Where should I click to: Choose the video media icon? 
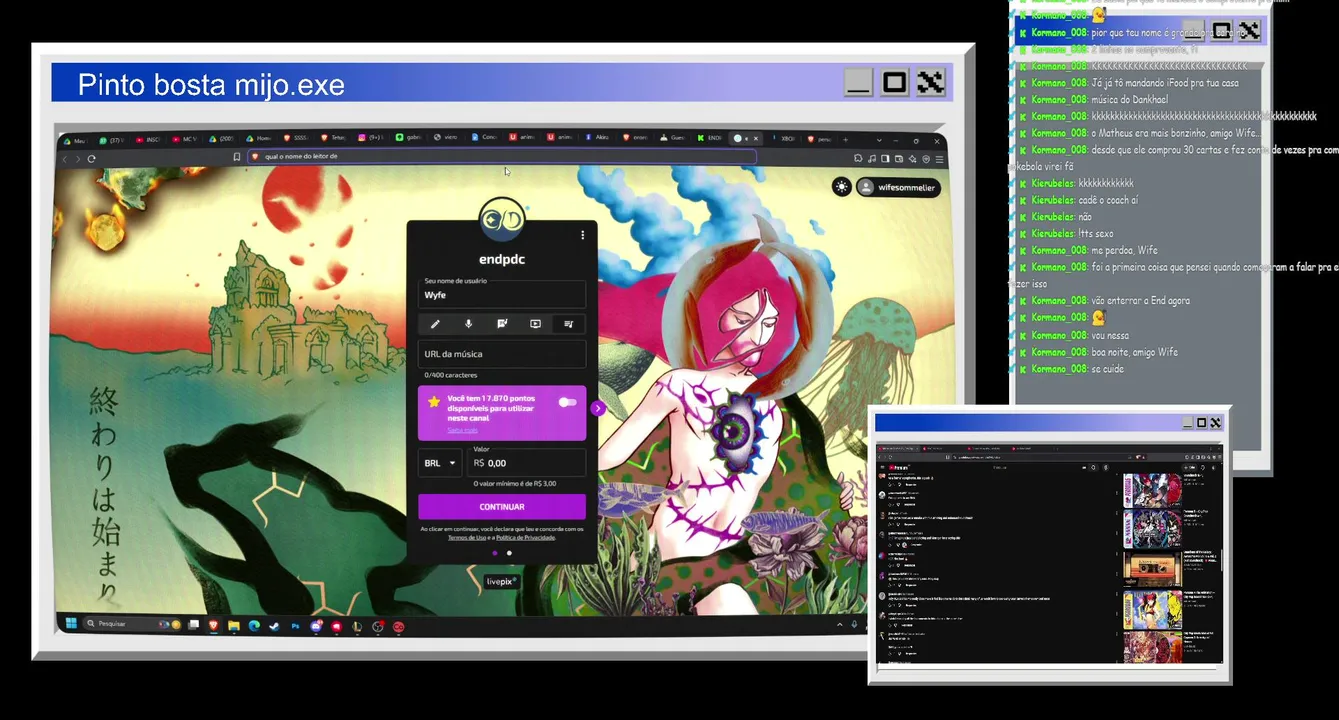tap(535, 324)
